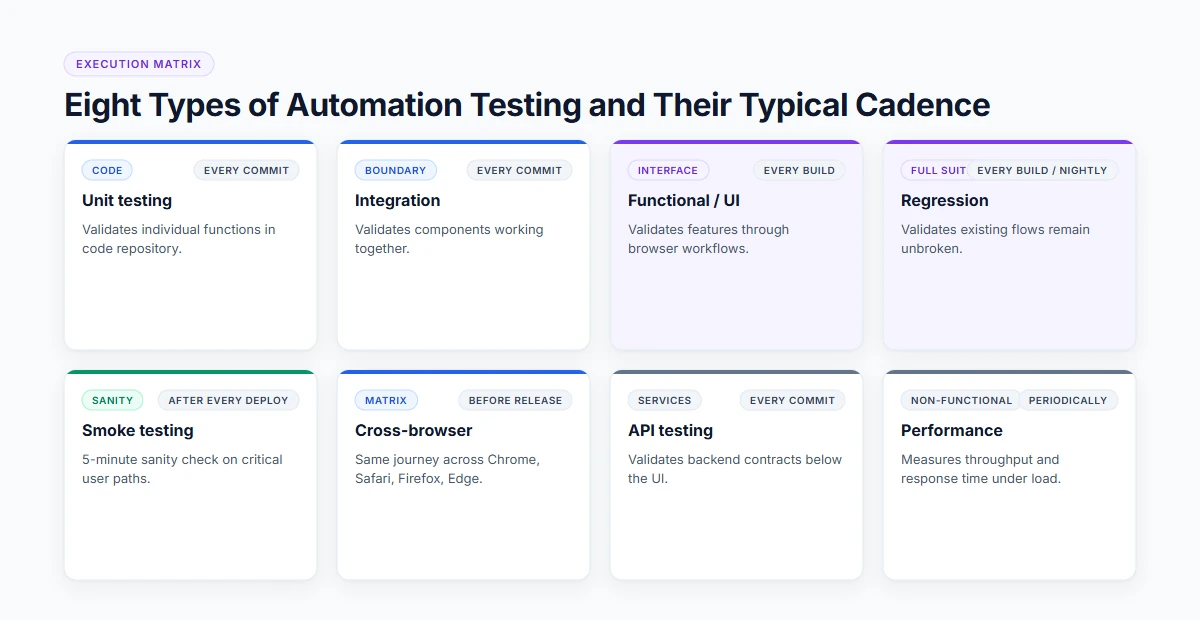Viewport: 1200px width, 620px height.
Task: Click the FULL SUIT tag on Regression card
Action: tap(937, 170)
